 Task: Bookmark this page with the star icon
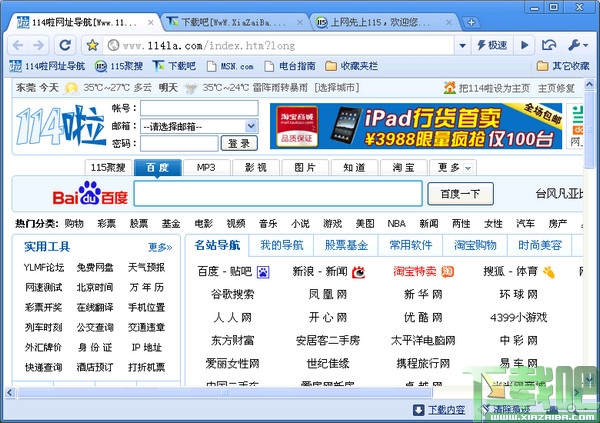[92, 46]
